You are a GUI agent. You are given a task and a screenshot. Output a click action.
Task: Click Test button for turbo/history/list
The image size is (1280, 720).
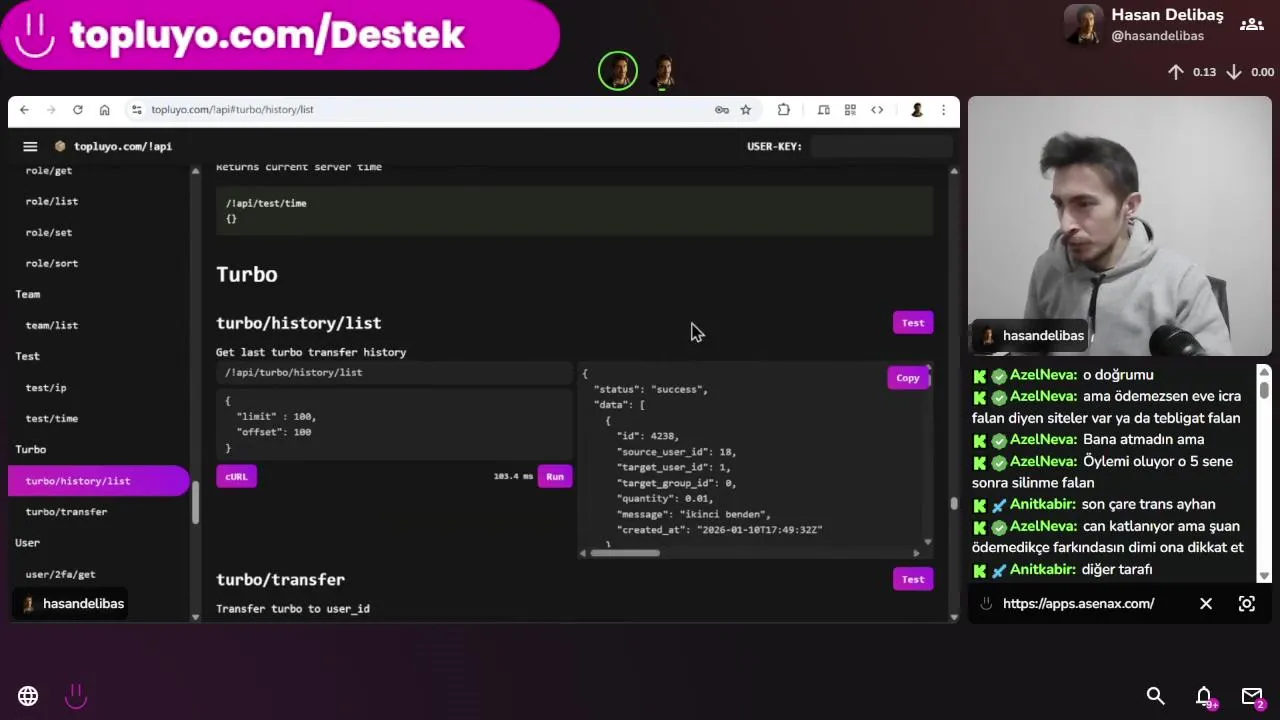tap(913, 323)
